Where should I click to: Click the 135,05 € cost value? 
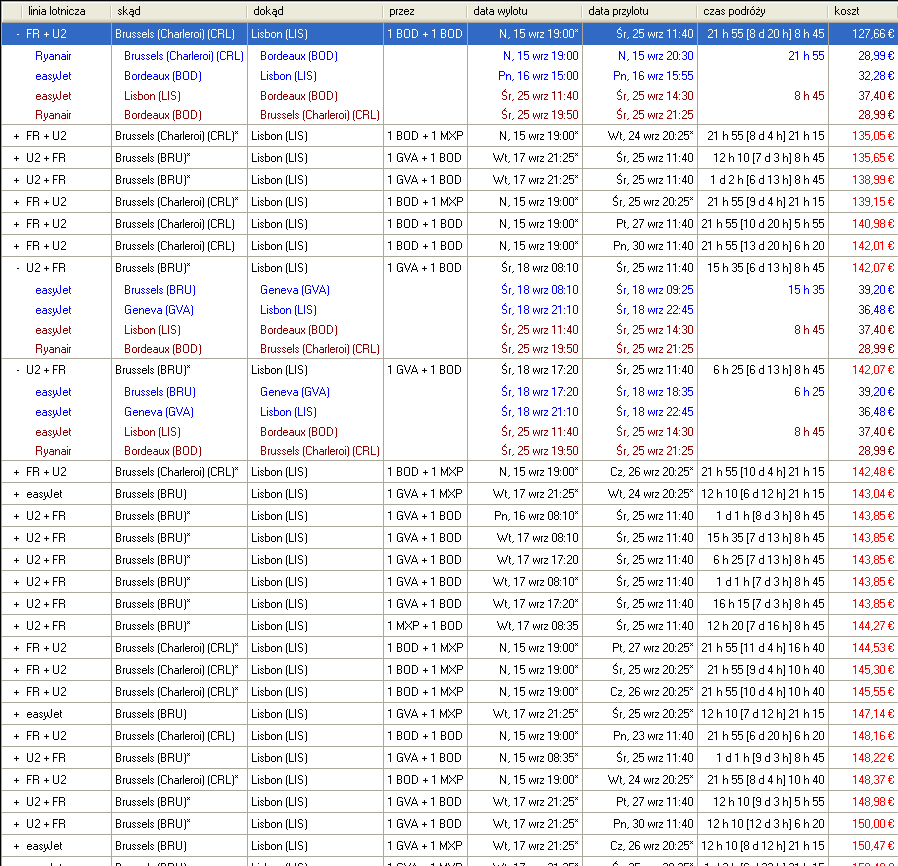coord(873,136)
